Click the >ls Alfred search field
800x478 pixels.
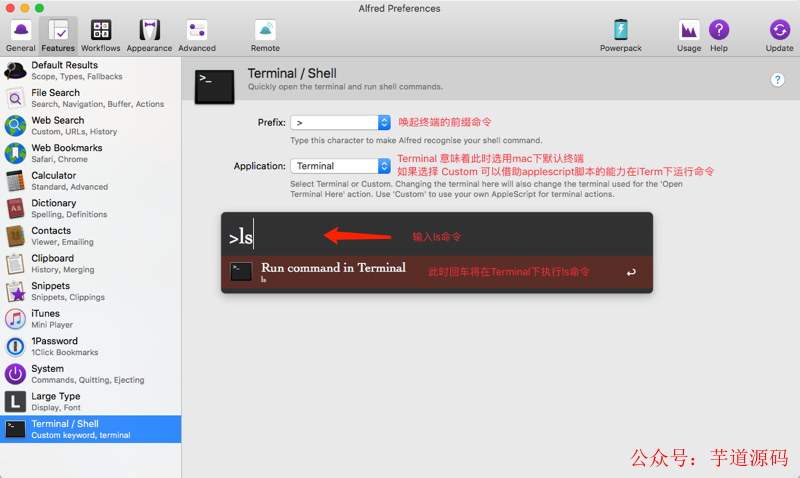pos(437,235)
